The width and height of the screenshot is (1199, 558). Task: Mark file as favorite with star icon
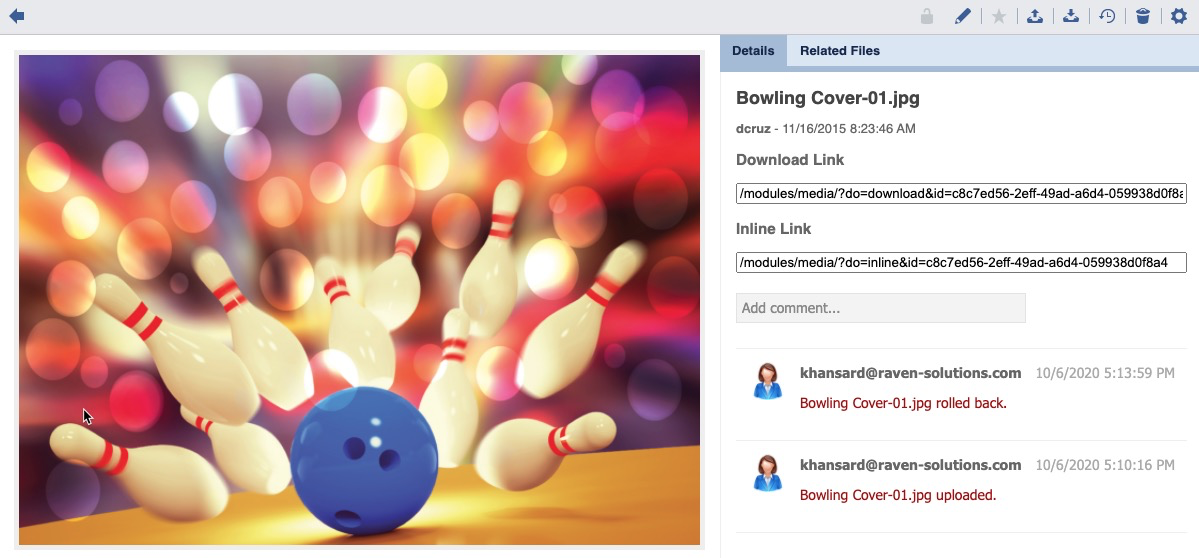(x=998, y=16)
